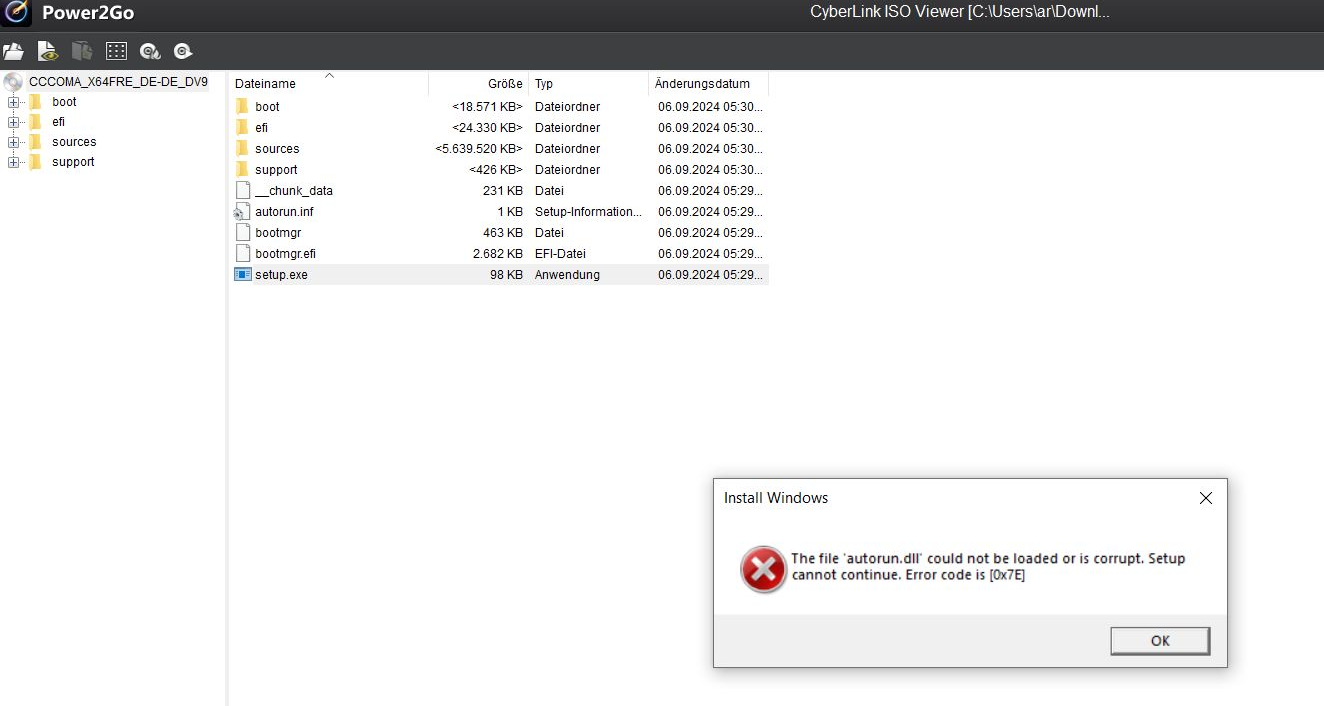
Task: Select the file name autorun.inf
Action: (284, 212)
